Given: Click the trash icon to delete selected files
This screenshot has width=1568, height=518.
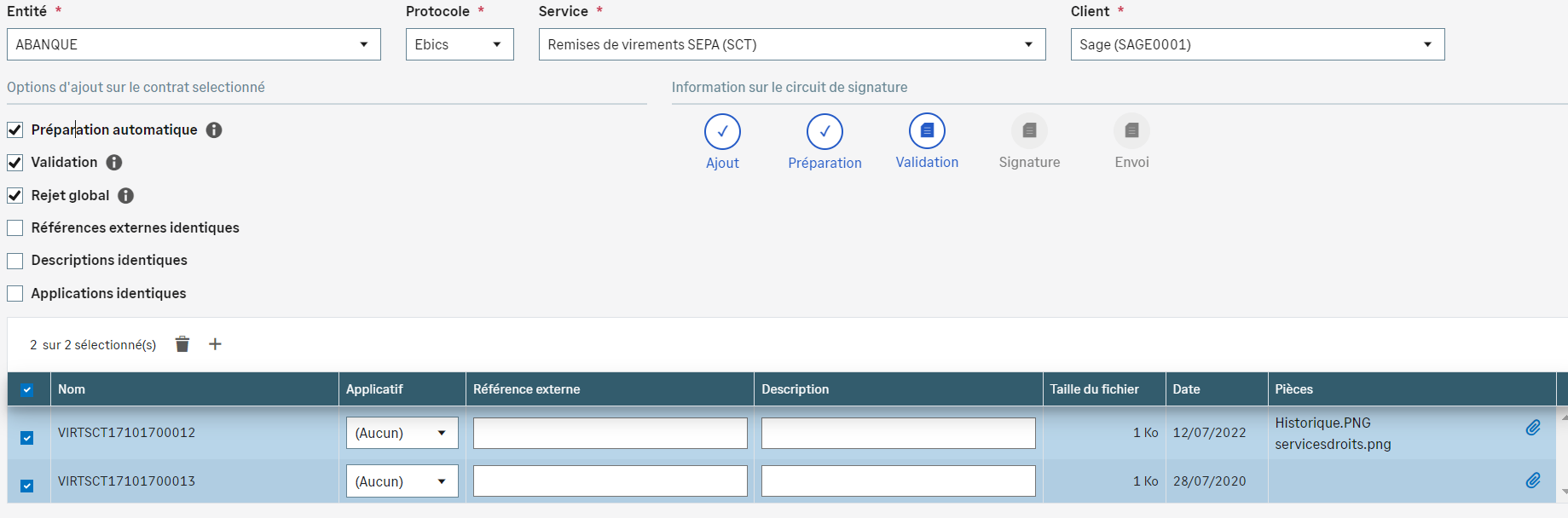Looking at the screenshot, I should click(x=182, y=344).
